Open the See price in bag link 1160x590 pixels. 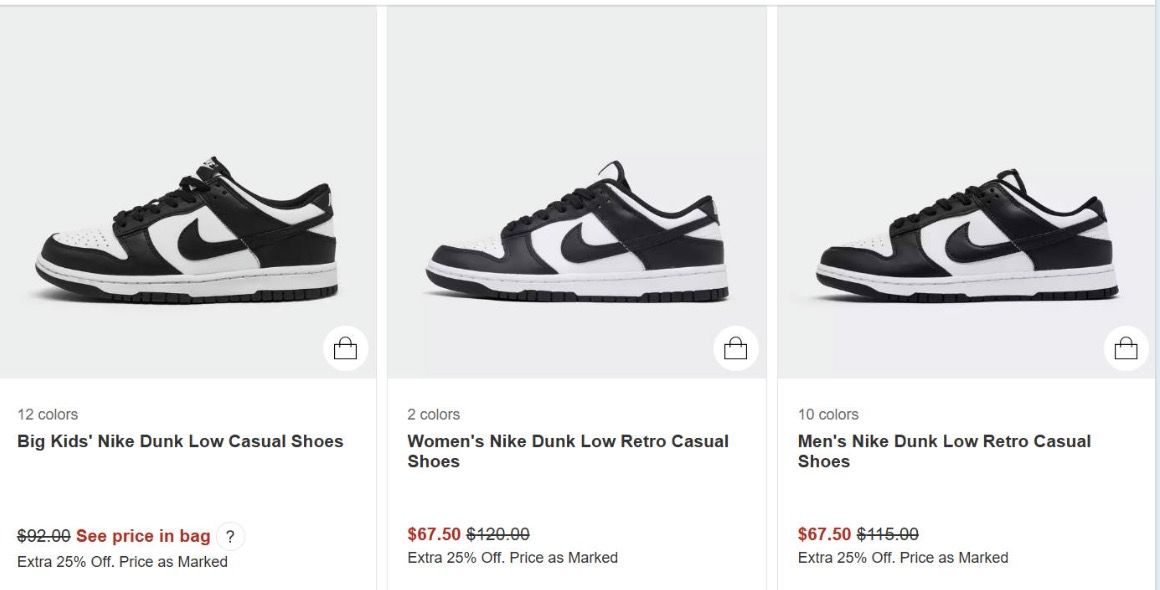coord(142,536)
